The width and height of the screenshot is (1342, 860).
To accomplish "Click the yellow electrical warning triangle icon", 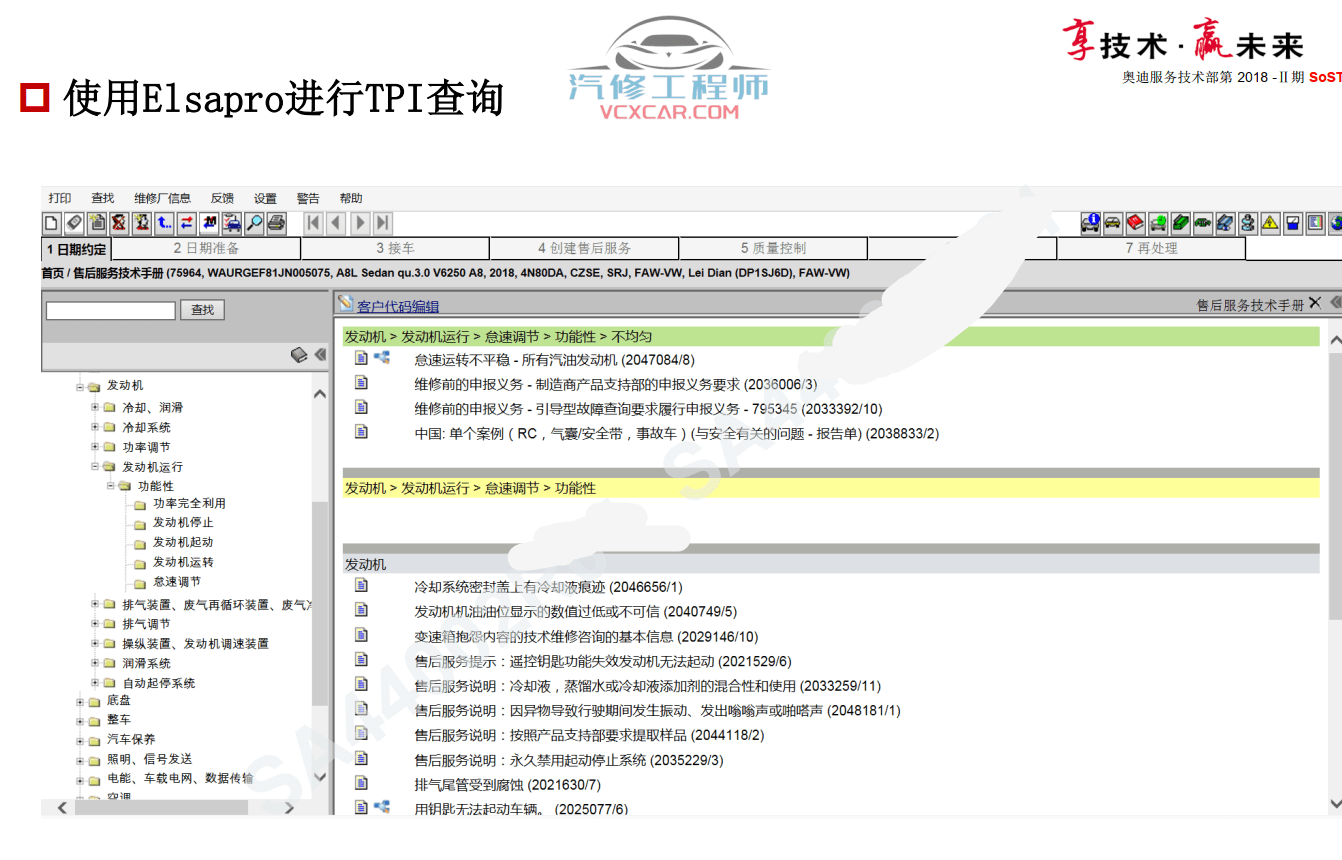I will [x=1270, y=223].
